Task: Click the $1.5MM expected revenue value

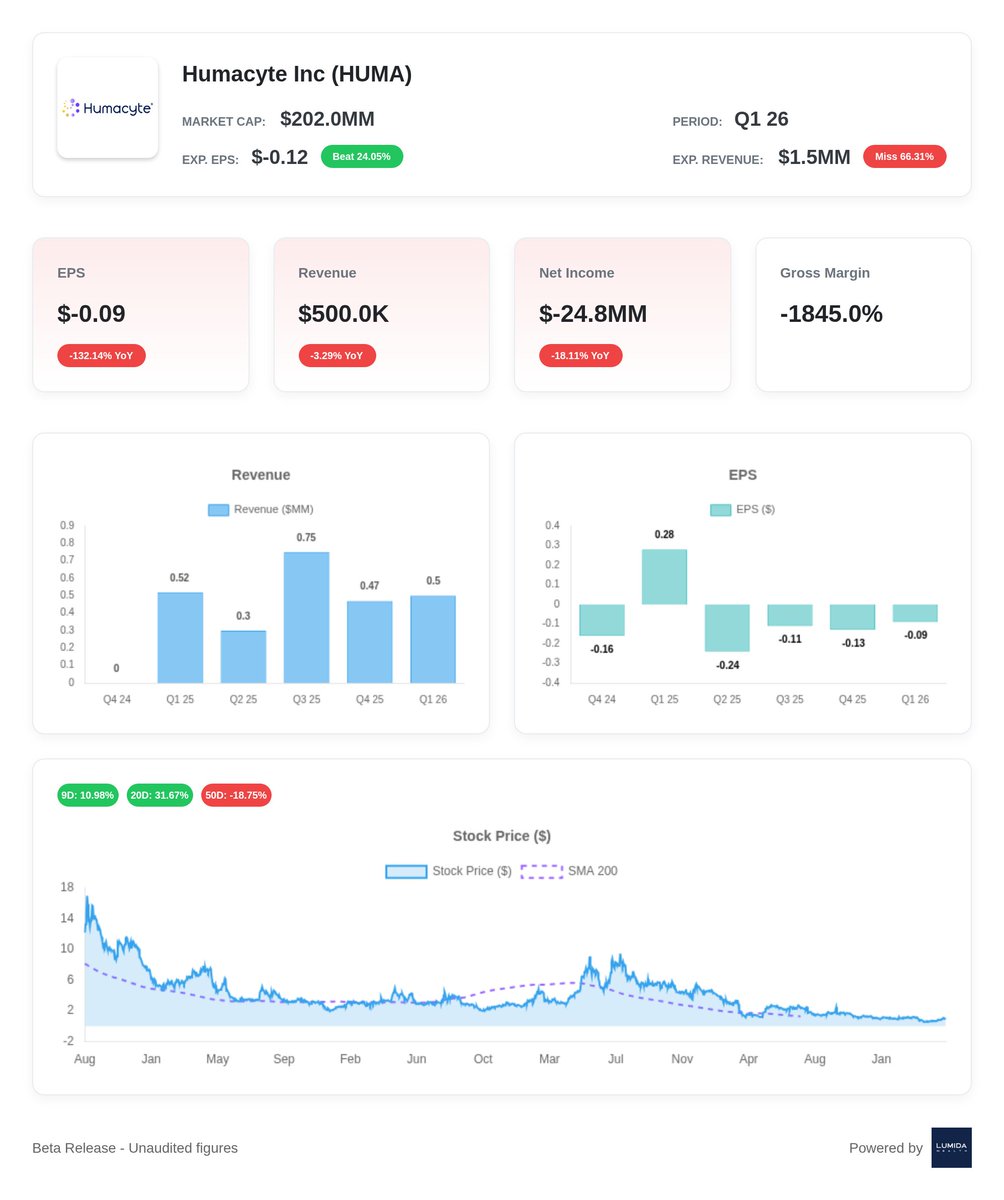Action: point(814,157)
